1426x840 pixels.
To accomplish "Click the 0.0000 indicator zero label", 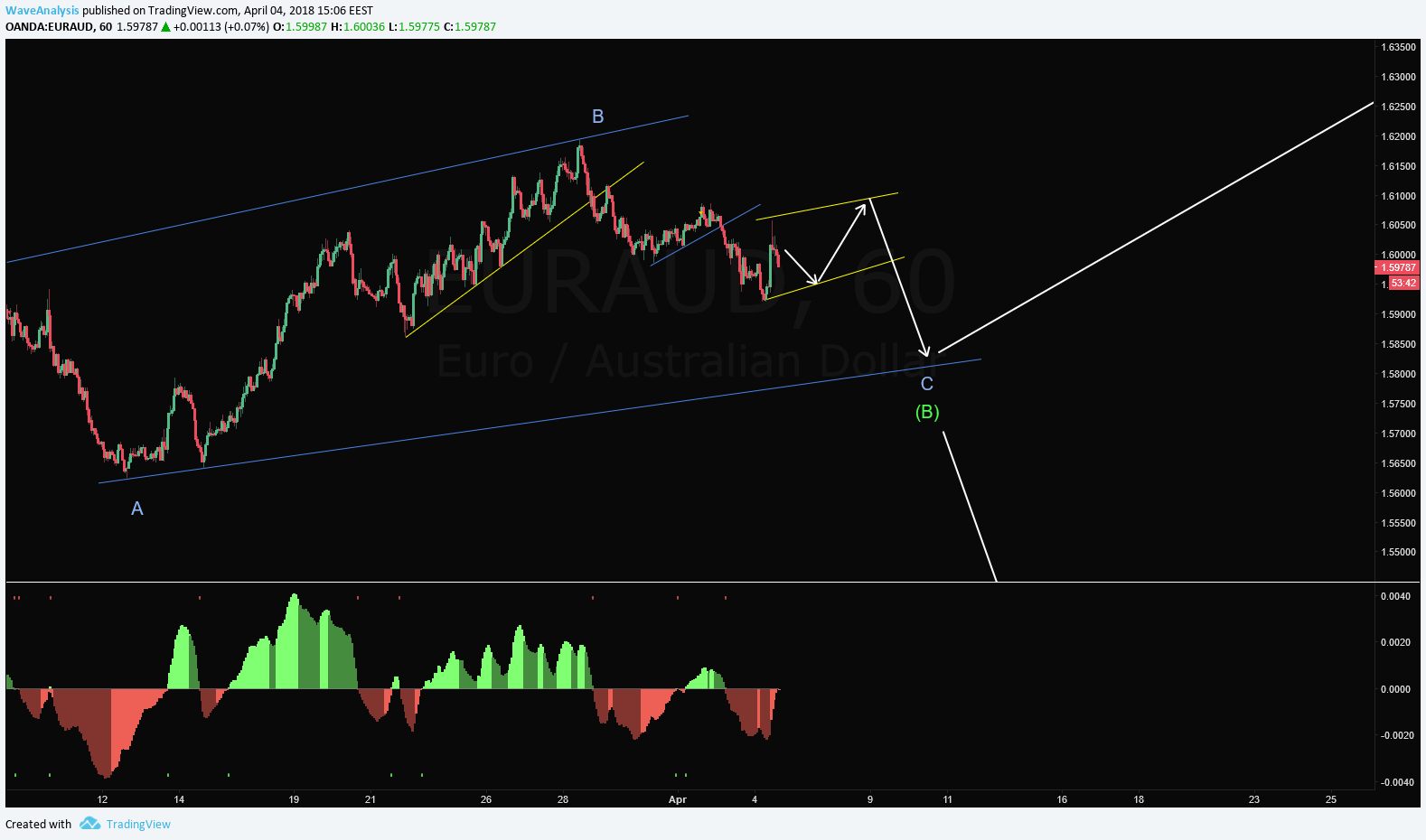I will click(x=1395, y=689).
